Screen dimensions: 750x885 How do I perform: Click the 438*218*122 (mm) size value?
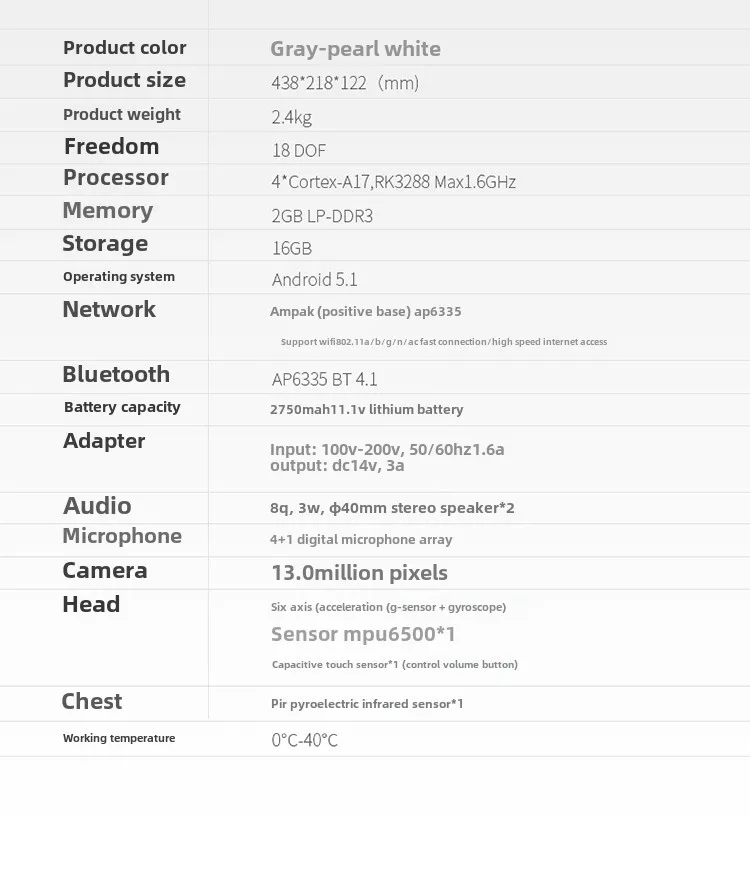point(345,83)
